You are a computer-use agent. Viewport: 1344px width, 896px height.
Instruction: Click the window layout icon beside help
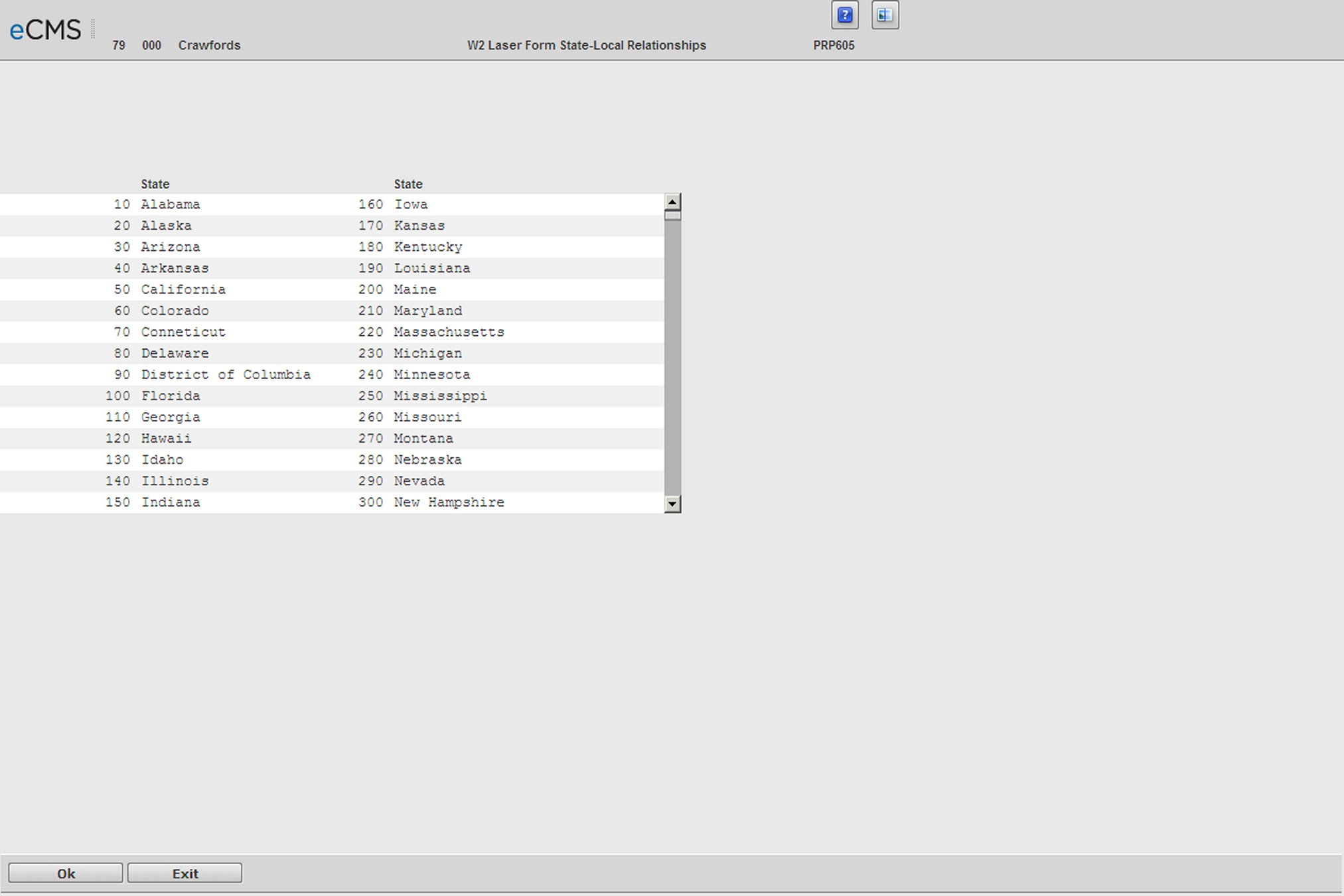pyautogui.click(x=885, y=15)
